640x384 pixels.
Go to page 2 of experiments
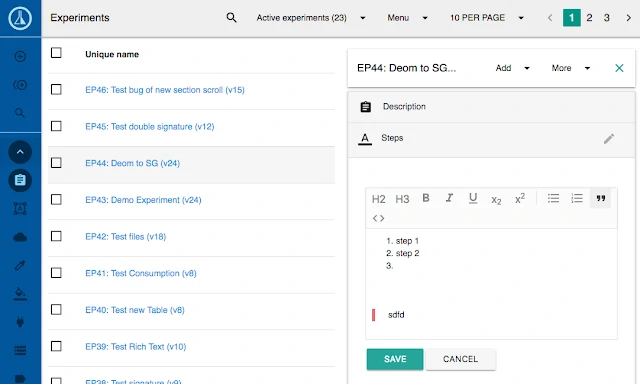click(589, 18)
